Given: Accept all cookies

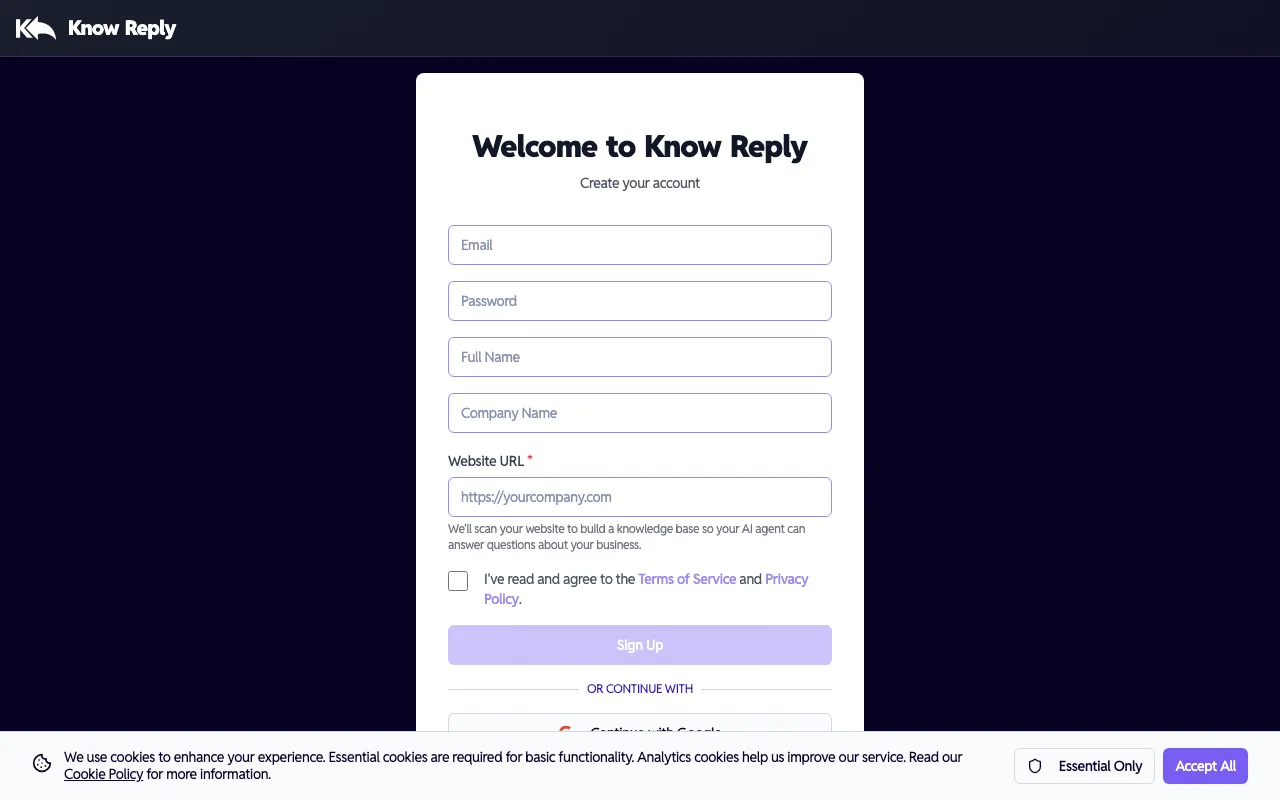Looking at the screenshot, I should coord(1205,766).
